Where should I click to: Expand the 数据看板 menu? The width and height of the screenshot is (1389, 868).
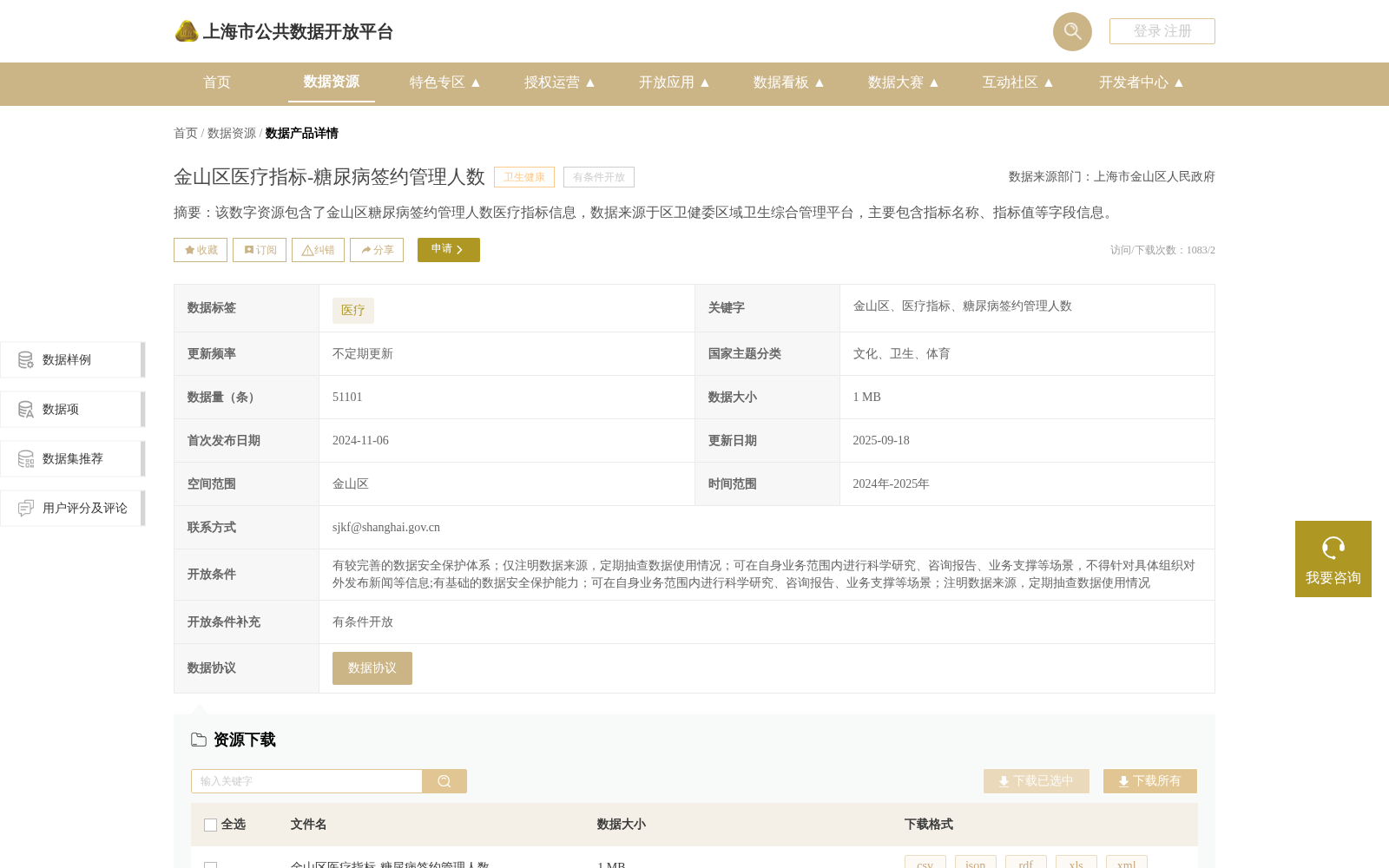tap(789, 82)
